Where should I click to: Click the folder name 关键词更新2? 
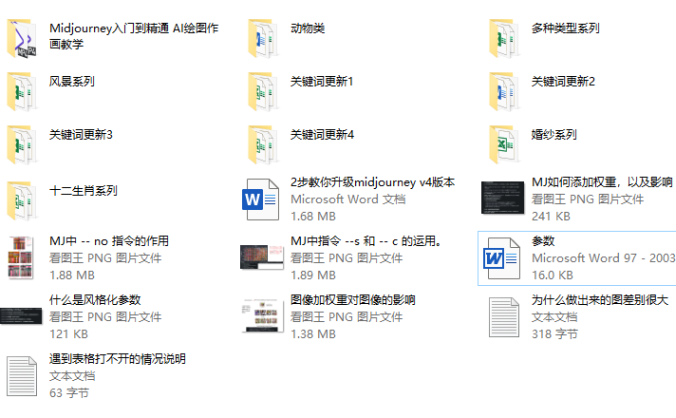tap(563, 81)
